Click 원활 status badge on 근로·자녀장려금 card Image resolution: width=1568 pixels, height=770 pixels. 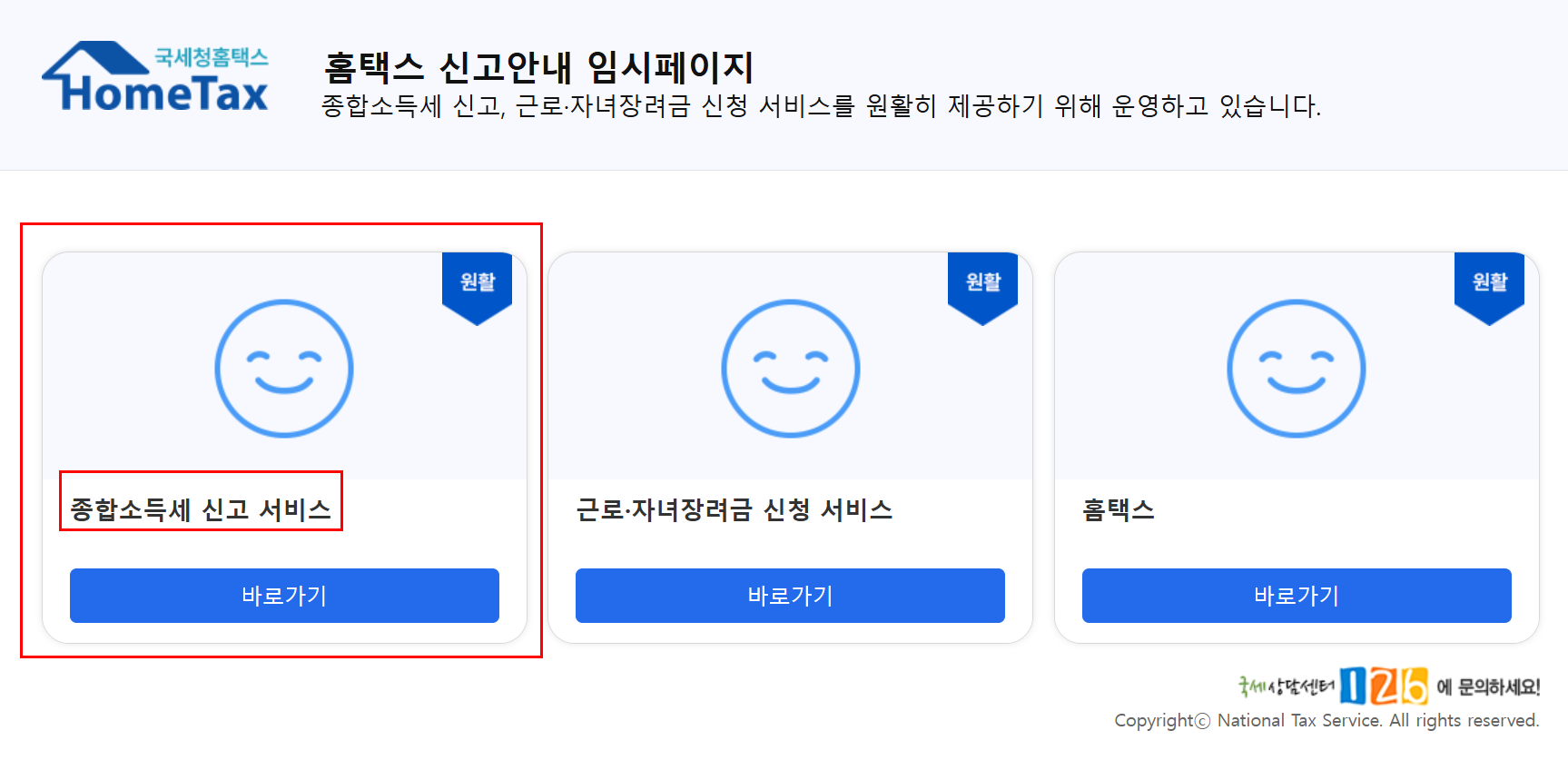pyautogui.click(x=983, y=288)
